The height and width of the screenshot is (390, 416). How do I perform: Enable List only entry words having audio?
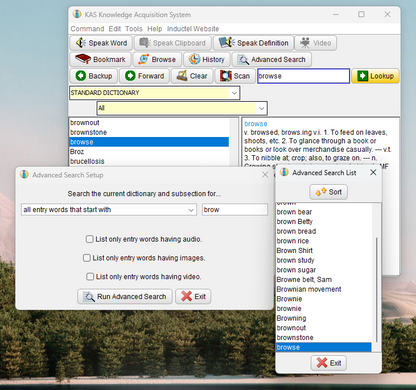(89, 239)
